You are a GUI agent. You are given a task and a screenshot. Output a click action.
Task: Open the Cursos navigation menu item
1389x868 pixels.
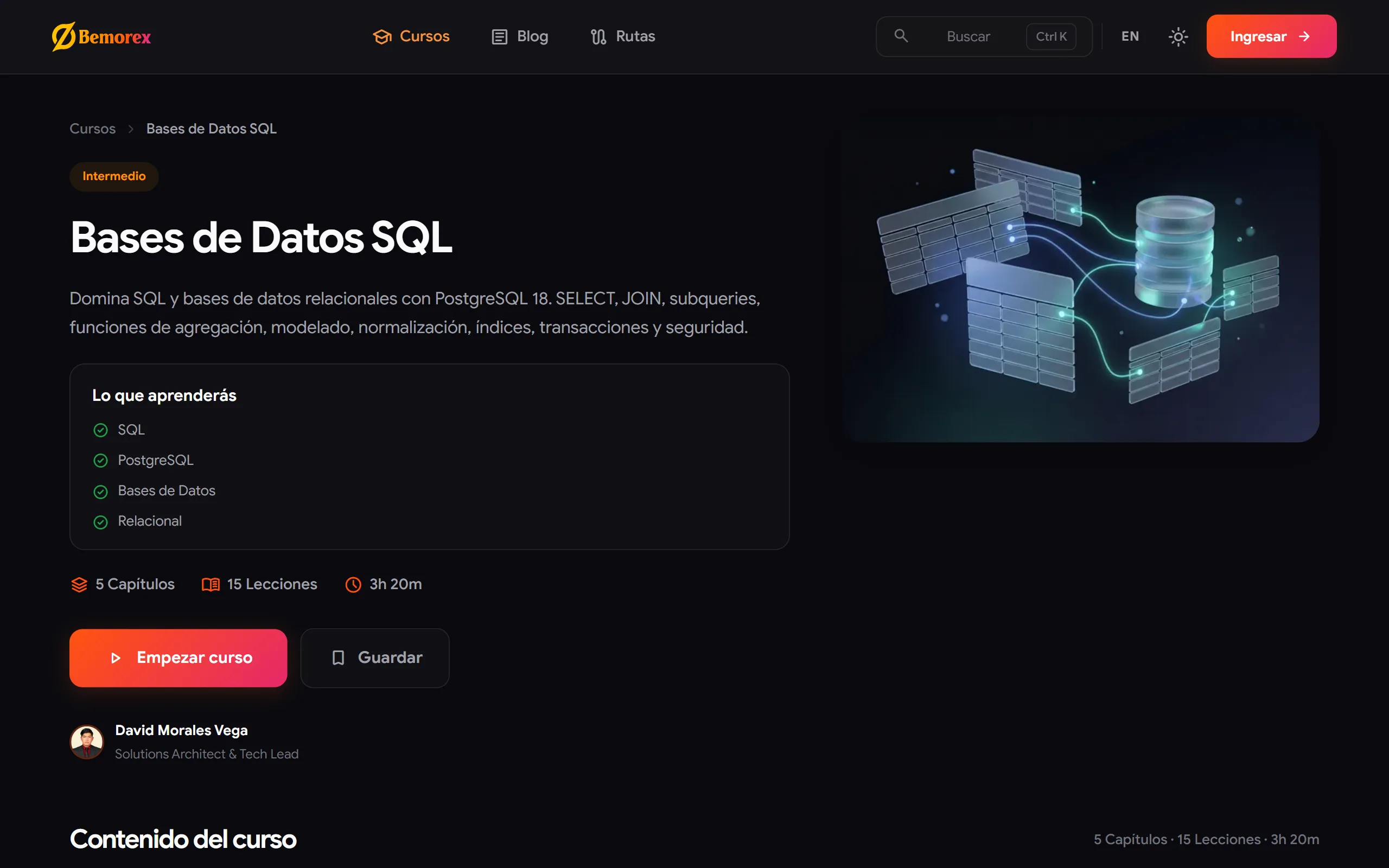(x=411, y=36)
